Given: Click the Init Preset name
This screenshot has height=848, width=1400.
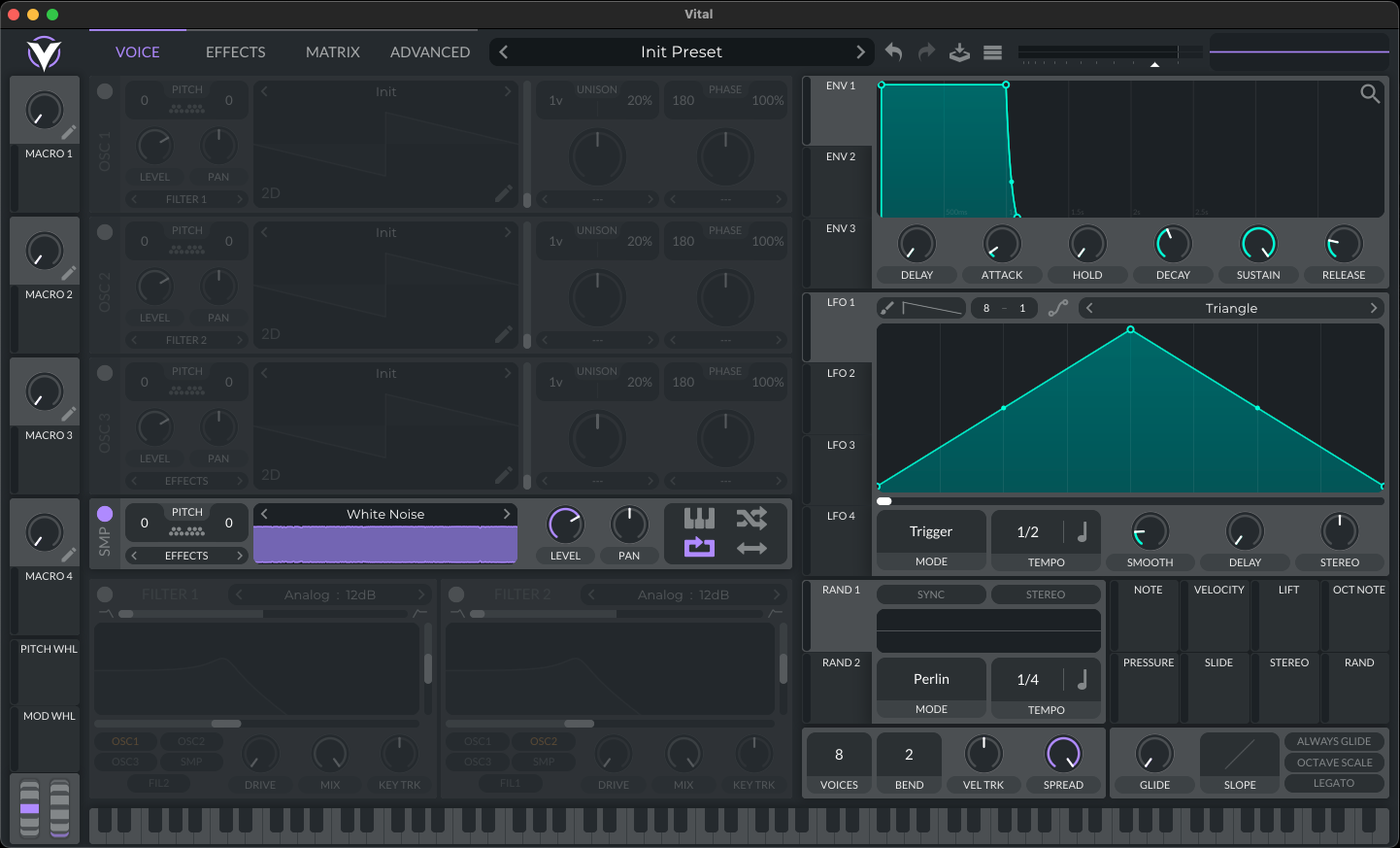Looking at the screenshot, I should [682, 52].
